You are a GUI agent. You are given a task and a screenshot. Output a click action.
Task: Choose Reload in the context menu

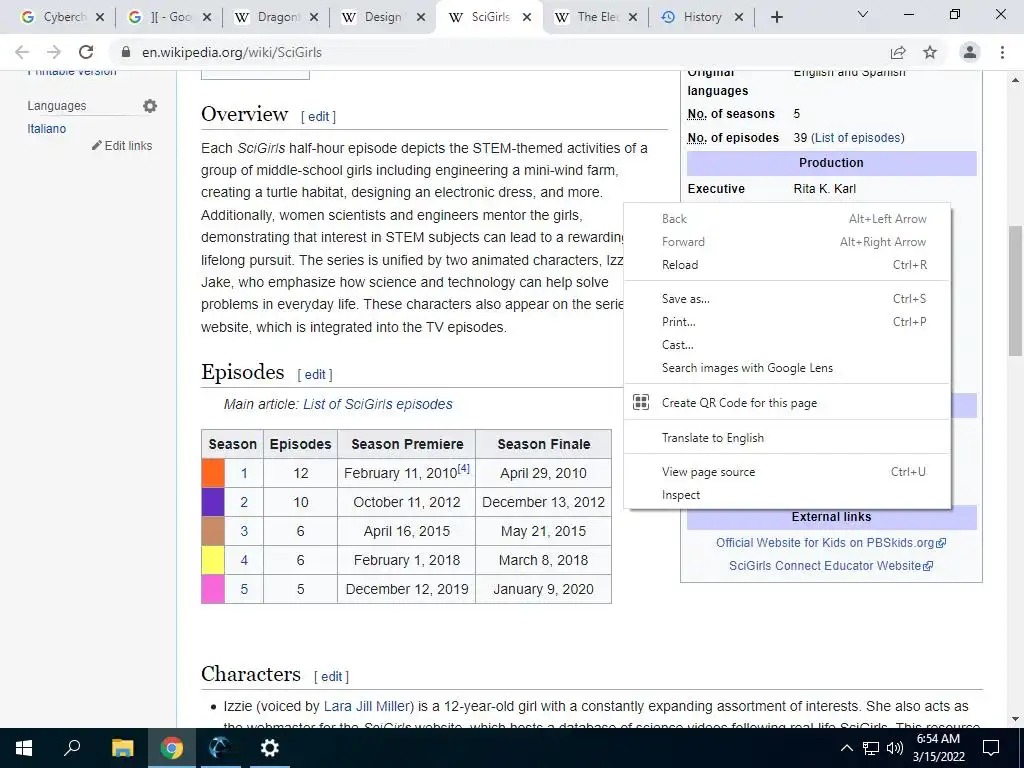click(x=787, y=264)
